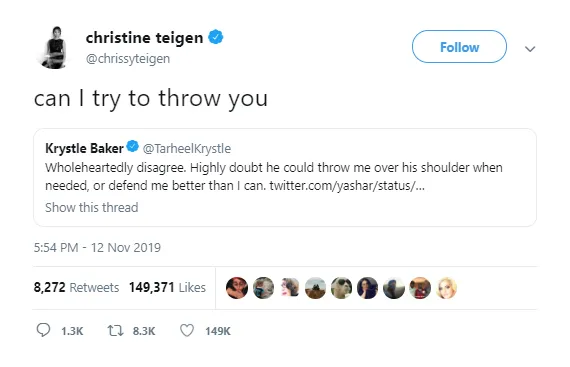570x367 pixels.
Task: Click Krystle Baker's verified badge
Action: tap(132, 146)
